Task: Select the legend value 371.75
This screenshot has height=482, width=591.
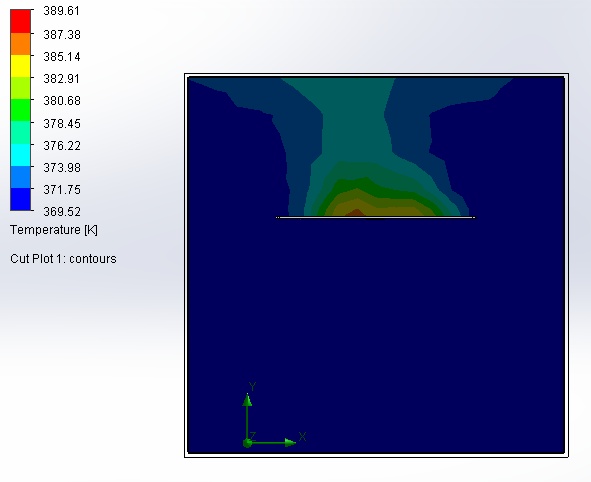Action: [62, 190]
